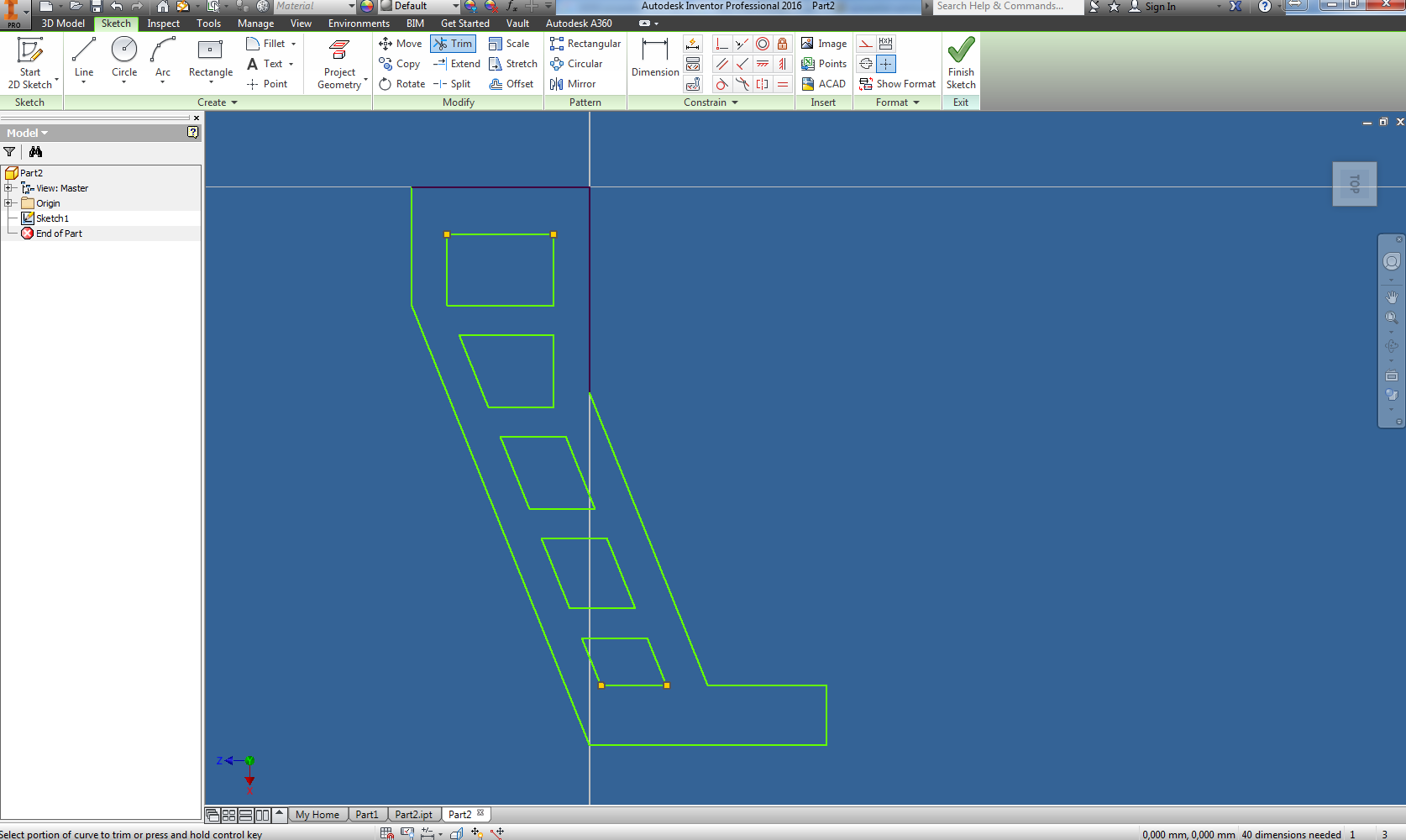Viewport: 1406px width, 840px height.
Task: Expand View: Master node
Action: pos(8,188)
